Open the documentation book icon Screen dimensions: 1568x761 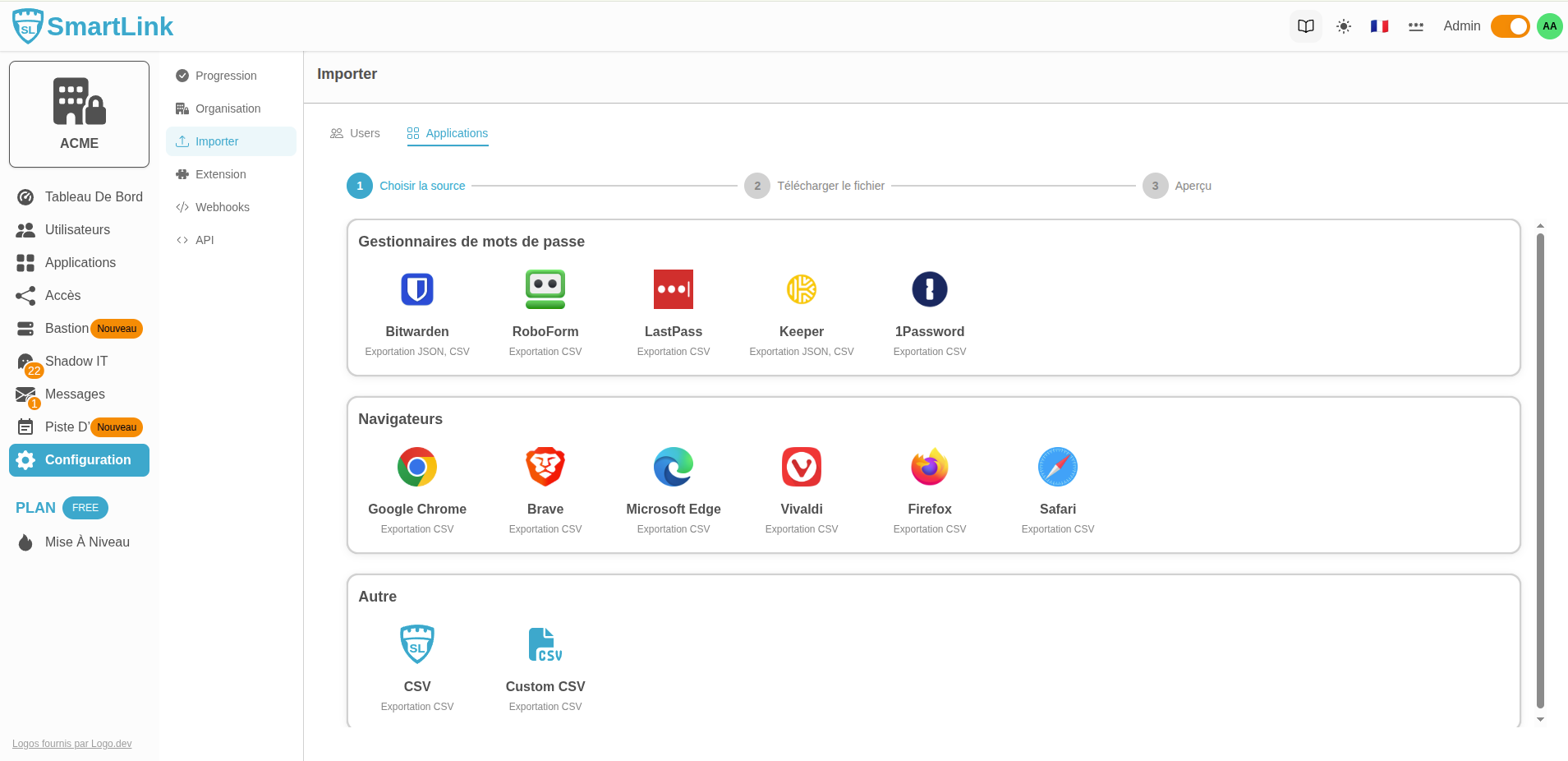(x=1306, y=26)
